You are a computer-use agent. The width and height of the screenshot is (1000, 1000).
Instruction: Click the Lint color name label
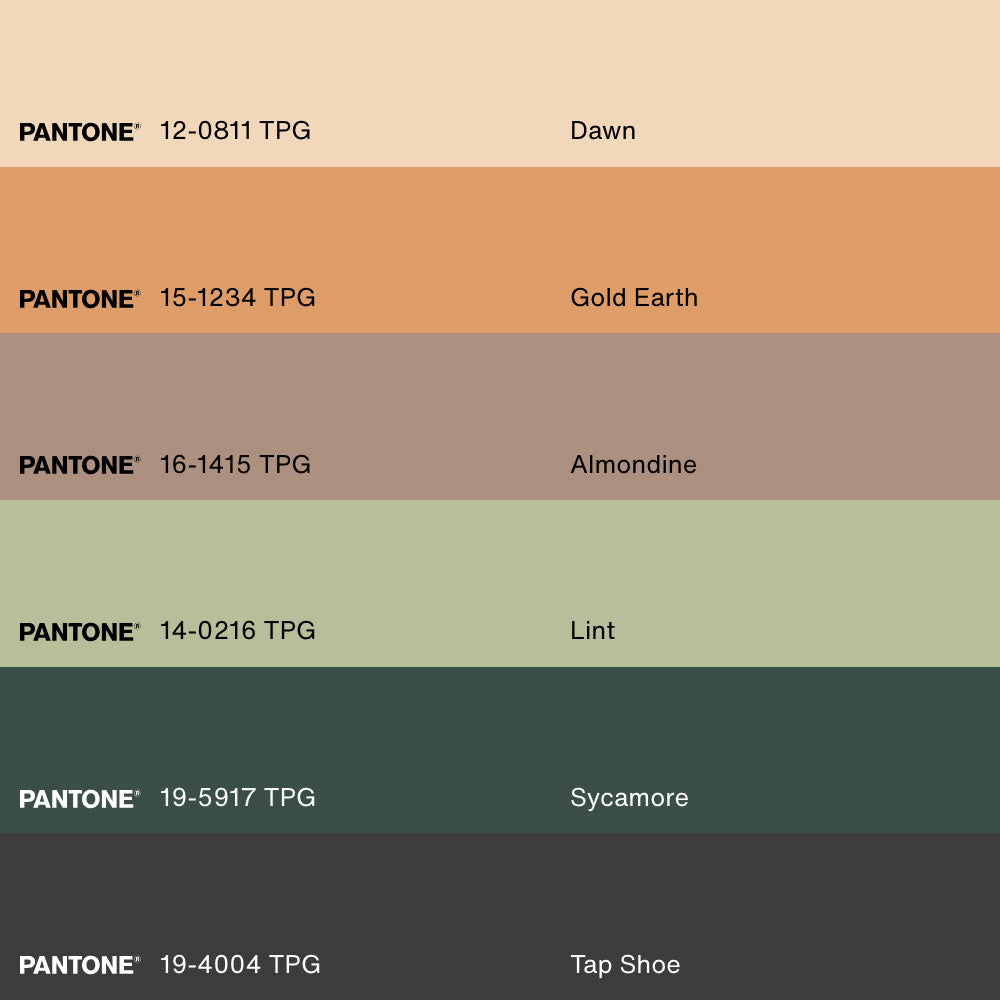(592, 631)
